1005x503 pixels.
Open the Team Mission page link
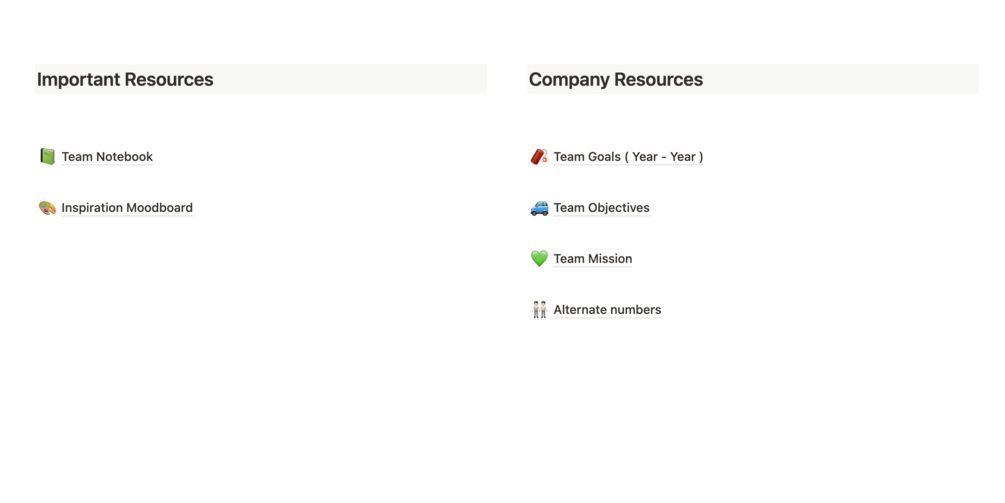[x=593, y=258]
